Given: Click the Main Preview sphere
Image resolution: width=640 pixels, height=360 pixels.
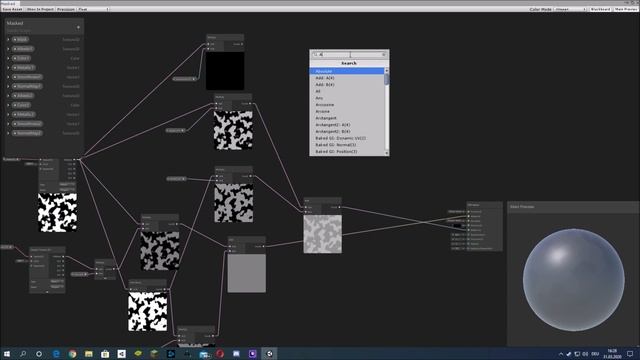Looking at the screenshot, I should (573, 280).
